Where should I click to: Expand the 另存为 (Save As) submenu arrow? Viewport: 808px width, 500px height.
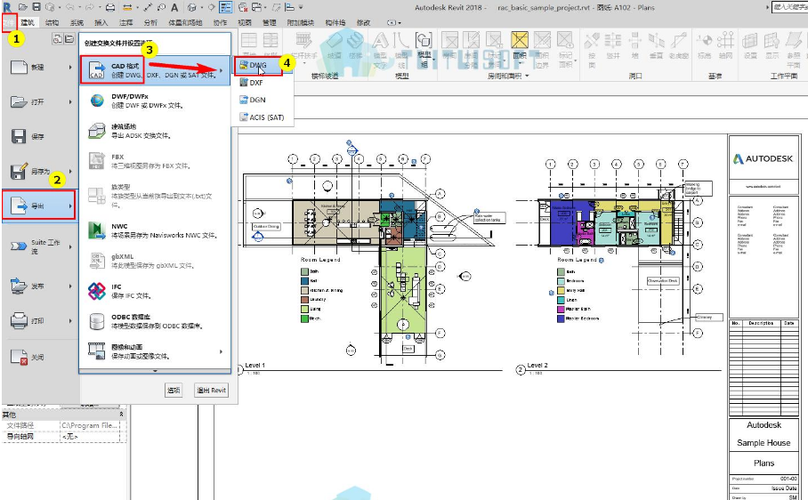pyautogui.click(x=70, y=171)
